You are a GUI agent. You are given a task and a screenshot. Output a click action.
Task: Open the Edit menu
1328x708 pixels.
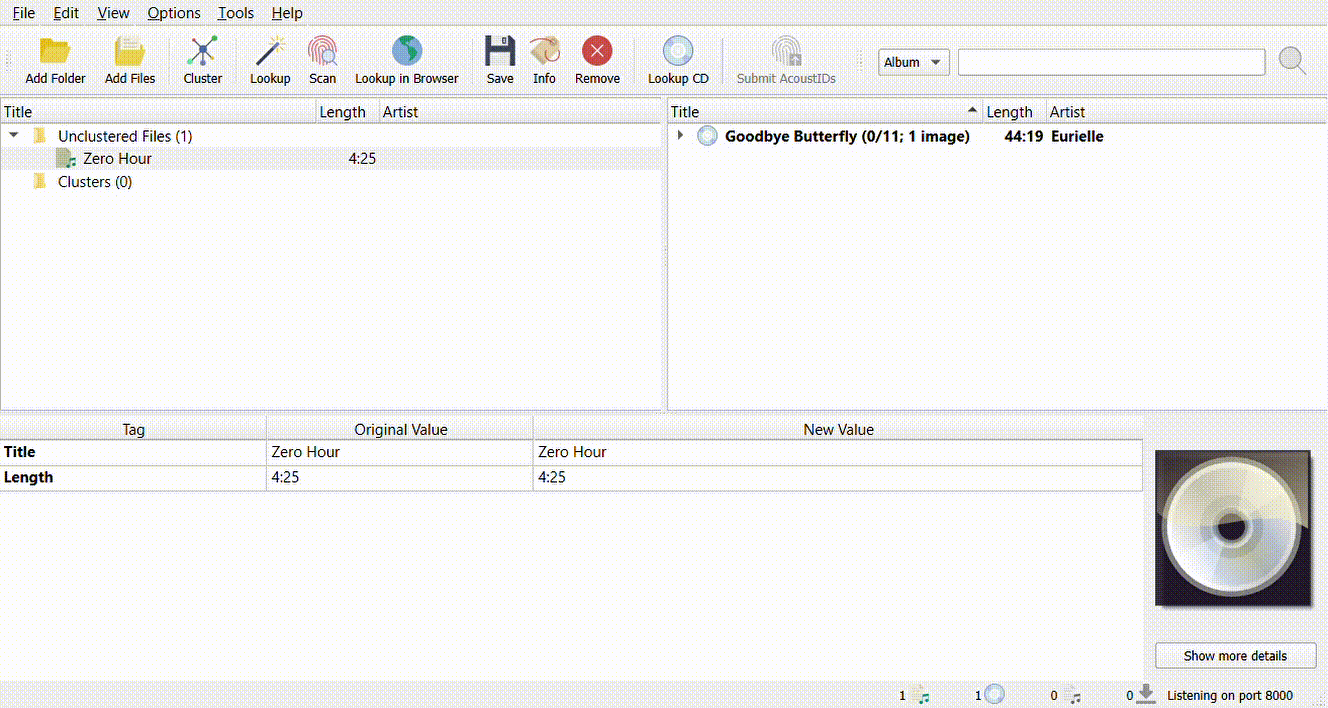point(66,13)
